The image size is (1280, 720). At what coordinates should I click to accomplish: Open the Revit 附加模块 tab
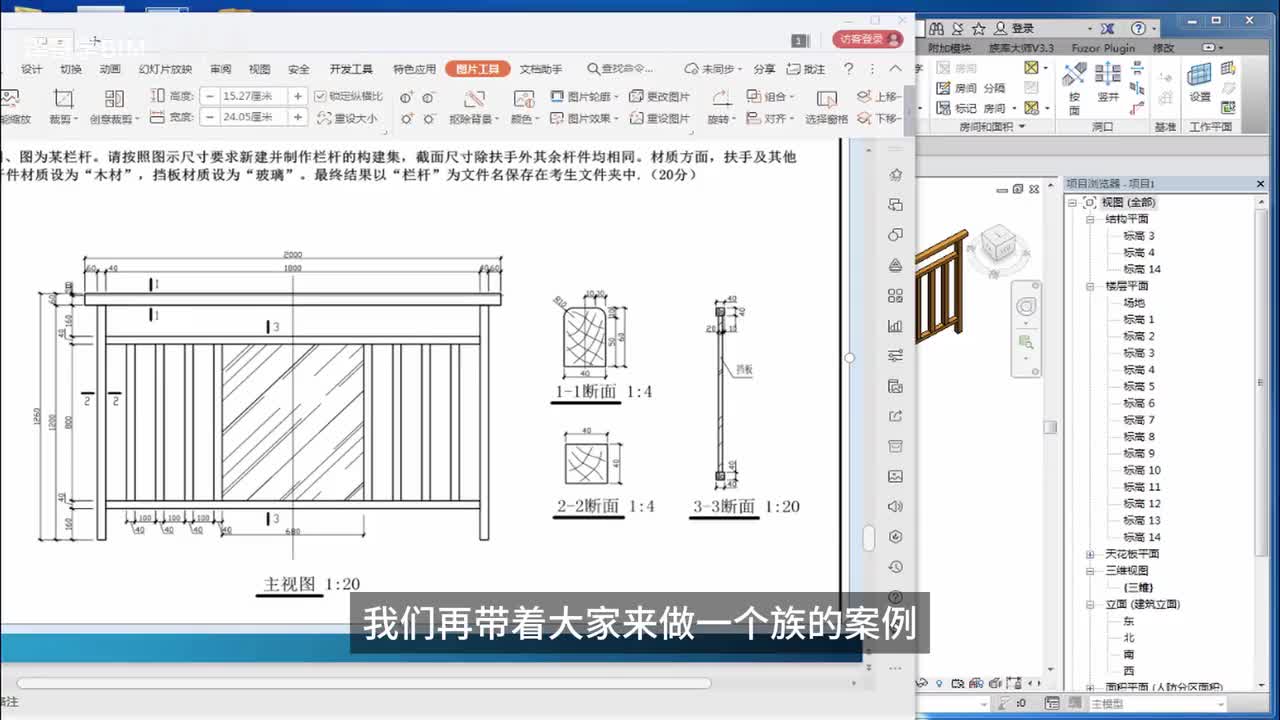pyautogui.click(x=949, y=48)
